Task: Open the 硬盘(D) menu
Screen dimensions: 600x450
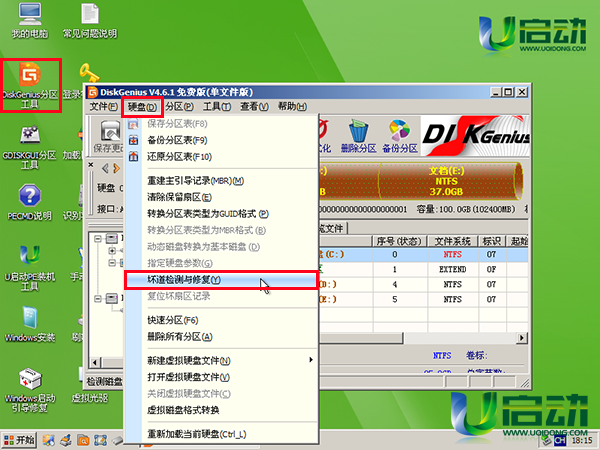Action: pyautogui.click(x=143, y=107)
